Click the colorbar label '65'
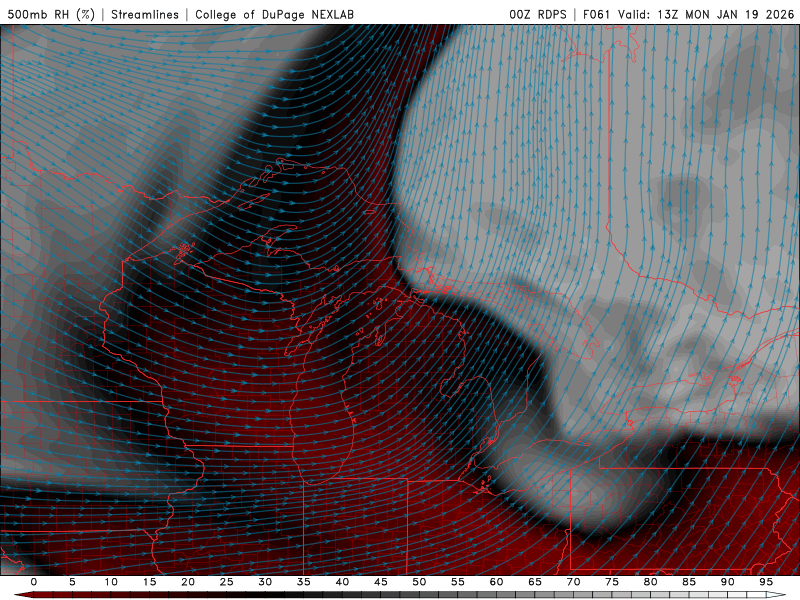Image resolution: width=800 pixels, height=600 pixels. point(535,582)
